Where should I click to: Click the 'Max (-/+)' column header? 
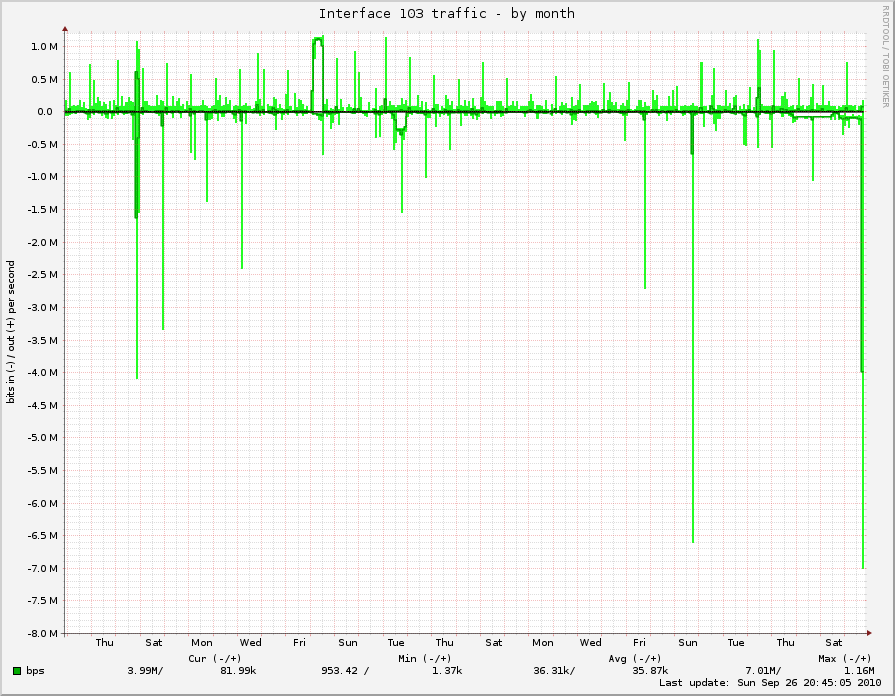point(844,658)
